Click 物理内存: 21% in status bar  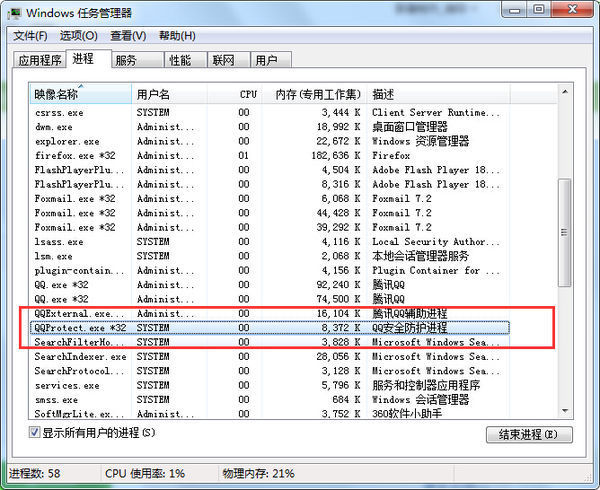point(258,474)
